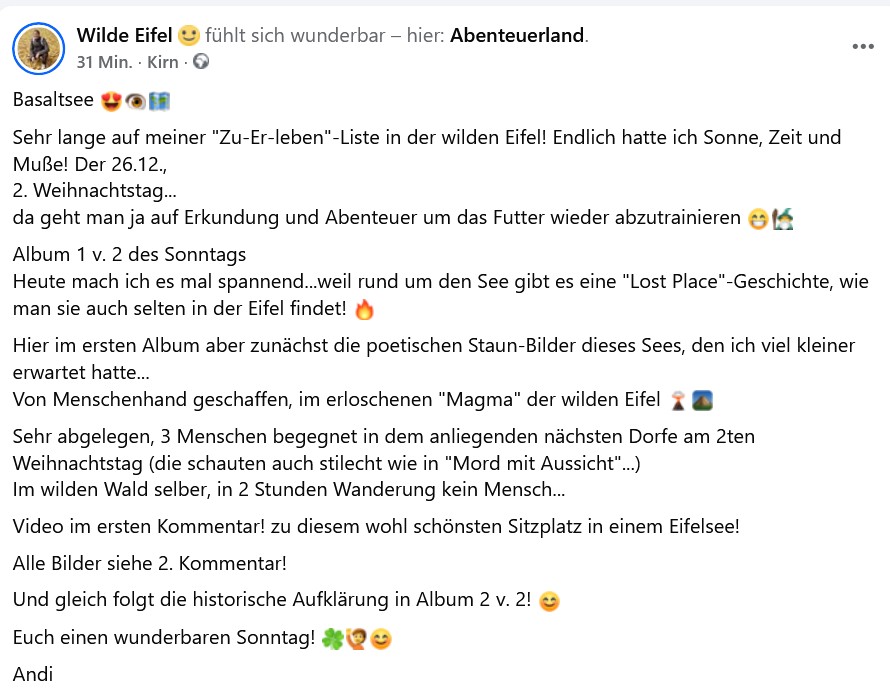Open the Abenteuerland location link
Screen dimensions: 890x693
tap(517, 36)
